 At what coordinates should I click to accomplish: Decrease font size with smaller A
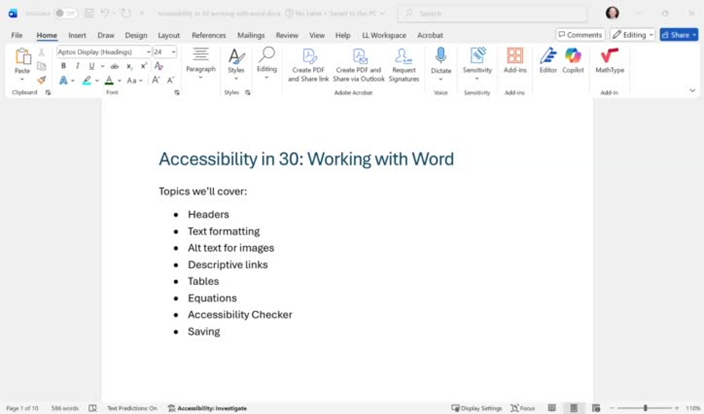tap(171, 80)
